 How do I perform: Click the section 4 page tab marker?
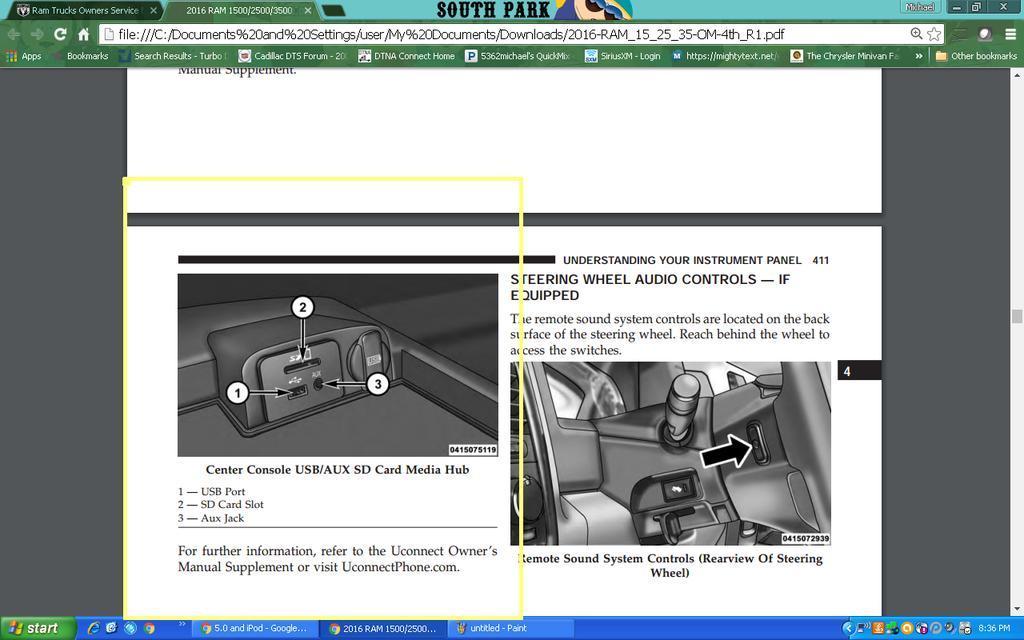point(859,370)
